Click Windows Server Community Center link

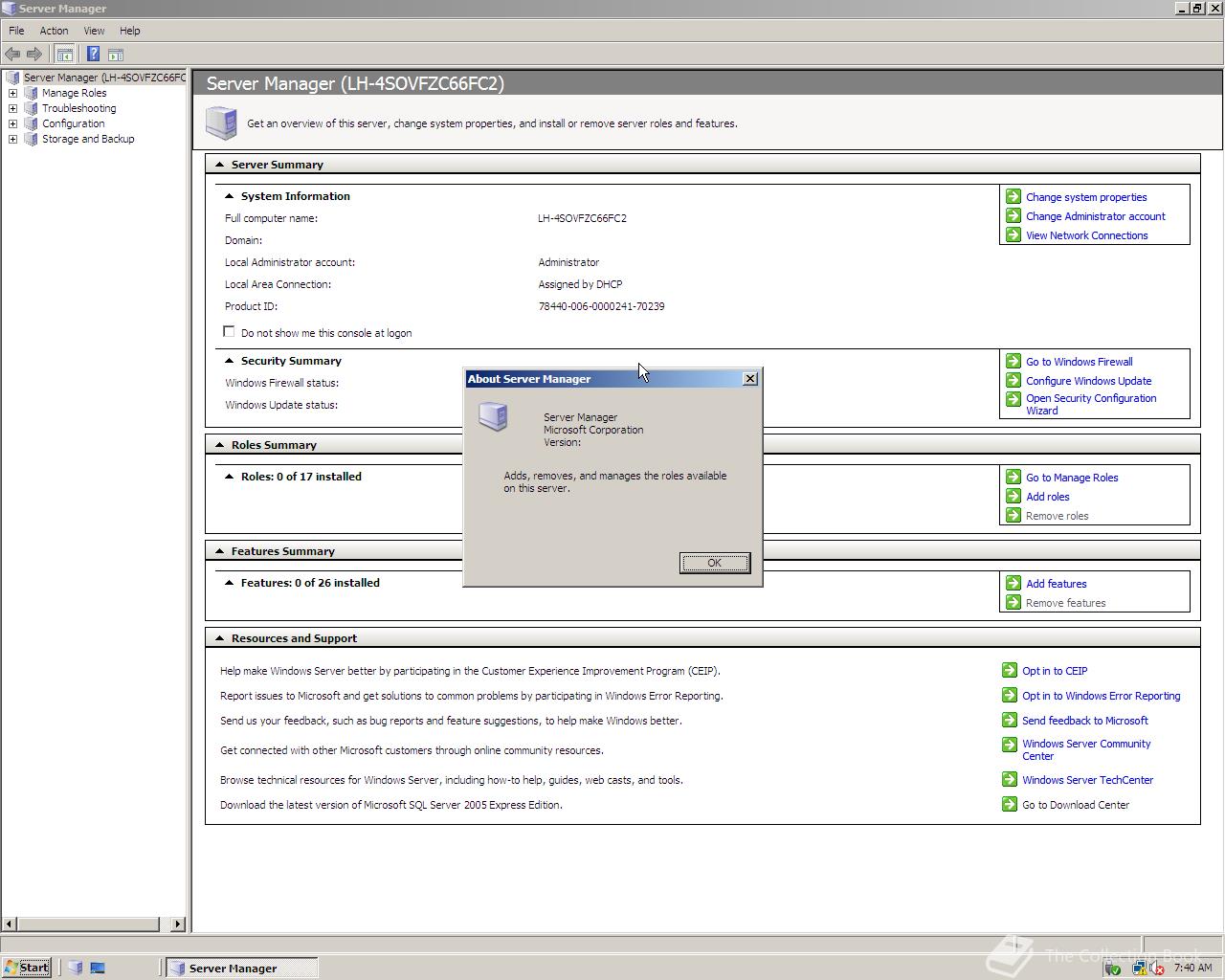point(1086,749)
